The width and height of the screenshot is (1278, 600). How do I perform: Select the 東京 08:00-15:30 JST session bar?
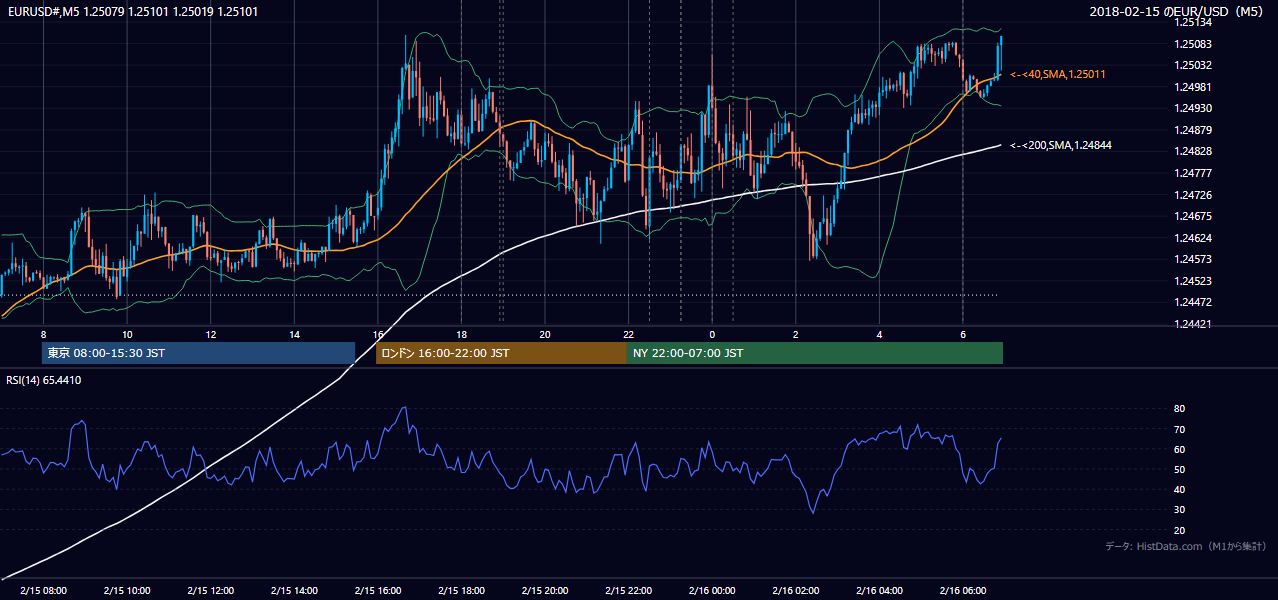[198, 353]
